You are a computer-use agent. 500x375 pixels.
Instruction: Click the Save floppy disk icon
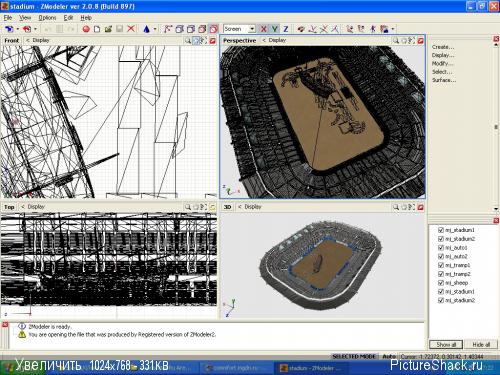(x=120, y=29)
